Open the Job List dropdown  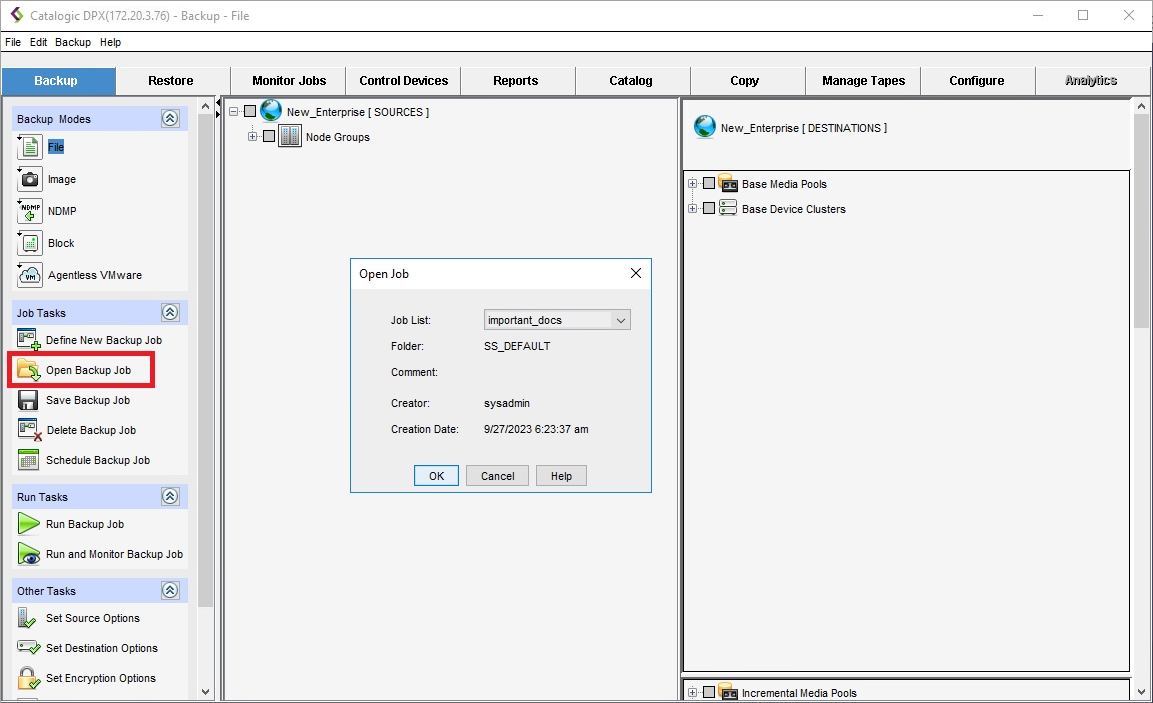(620, 321)
